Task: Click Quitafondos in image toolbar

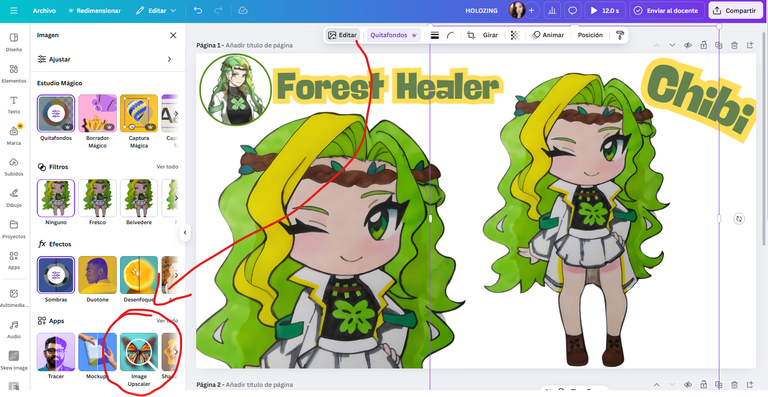Action: tap(393, 35)
